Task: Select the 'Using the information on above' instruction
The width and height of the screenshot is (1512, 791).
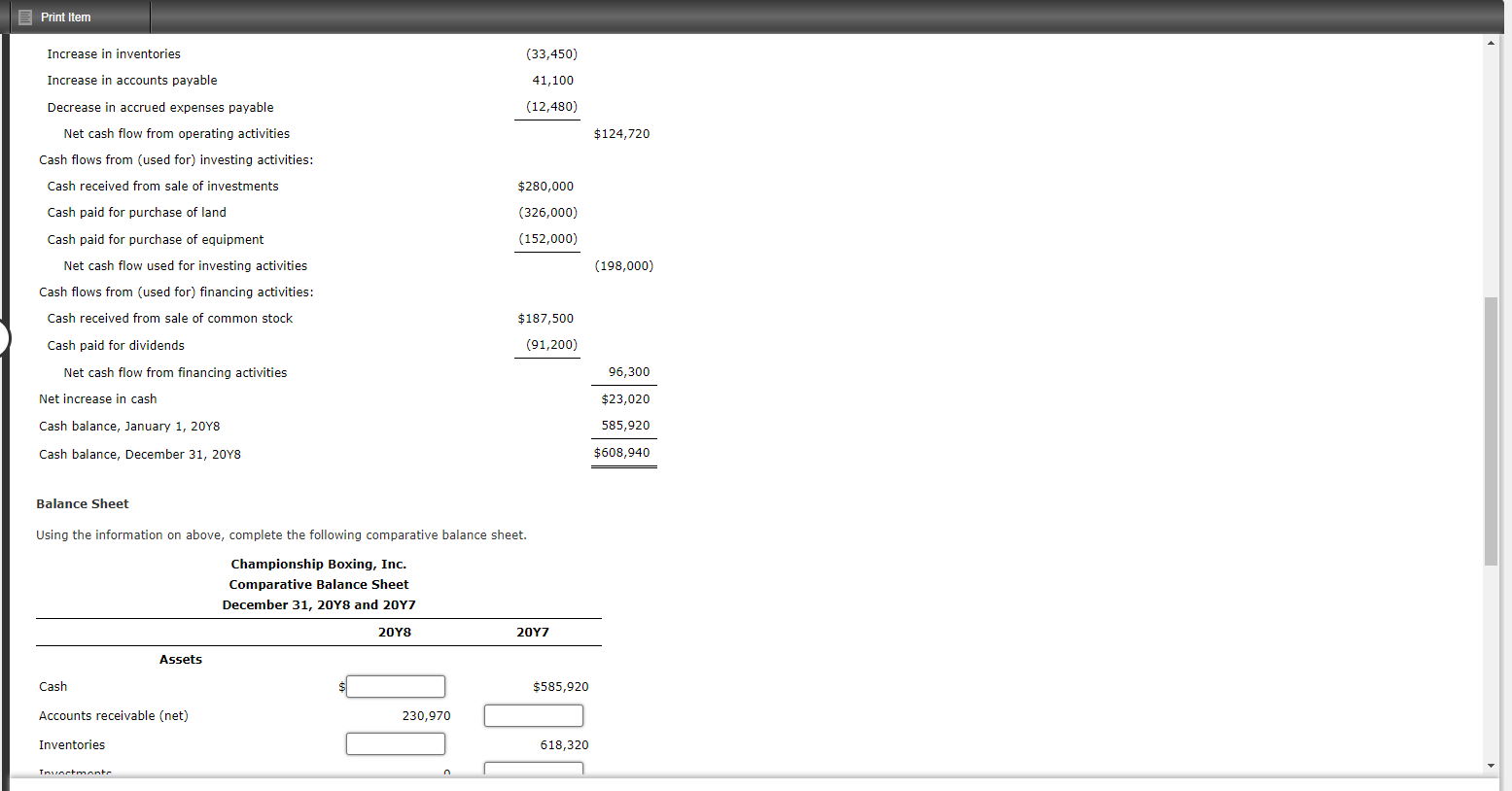Action: click(x=281, y=535)
